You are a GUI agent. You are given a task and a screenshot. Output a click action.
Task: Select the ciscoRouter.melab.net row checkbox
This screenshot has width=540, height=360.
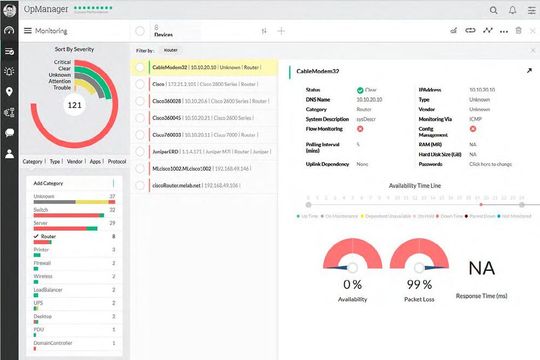click(140, 185)
